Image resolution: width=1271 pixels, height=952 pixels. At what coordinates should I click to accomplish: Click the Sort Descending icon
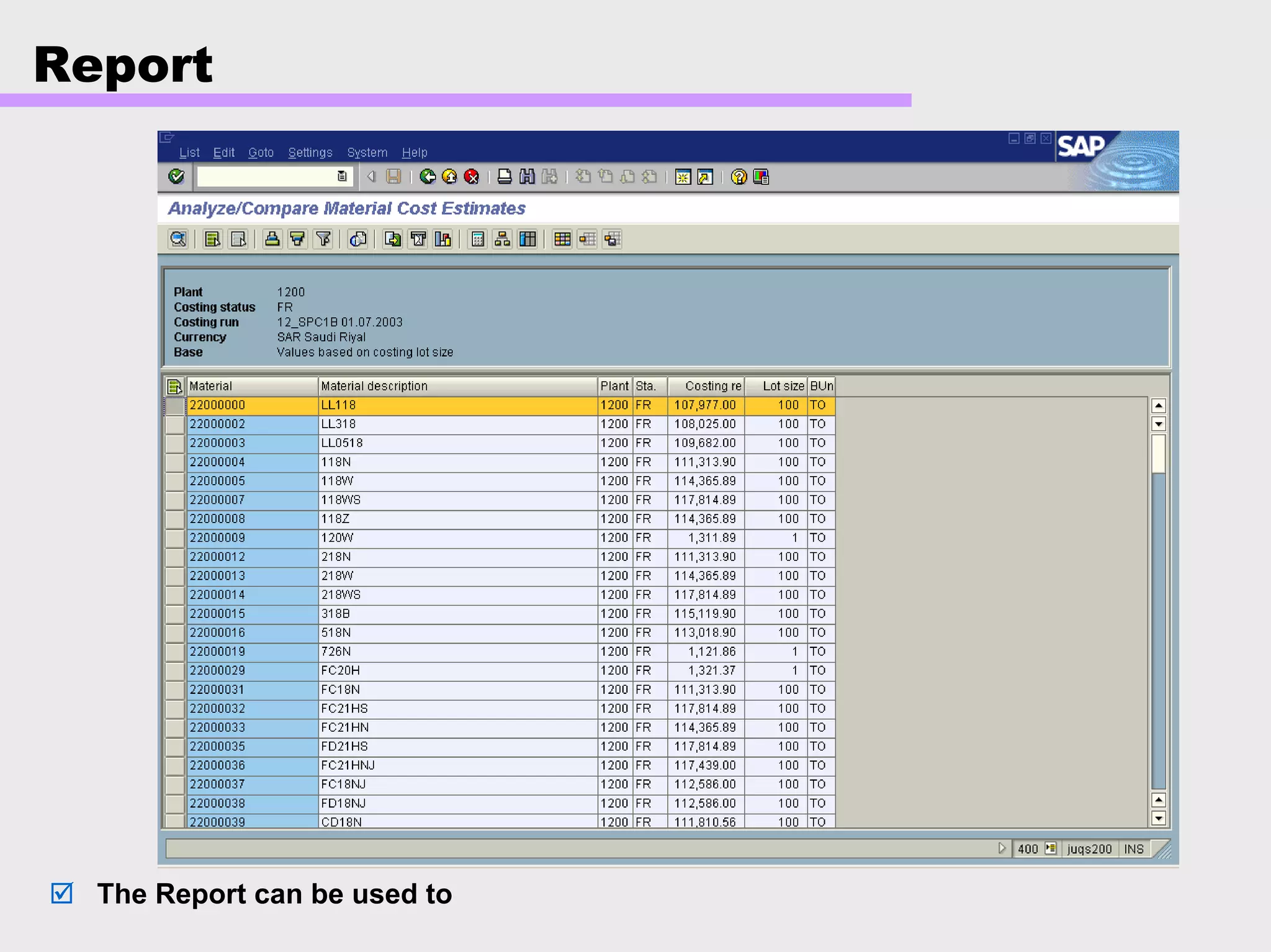(297, 239)
